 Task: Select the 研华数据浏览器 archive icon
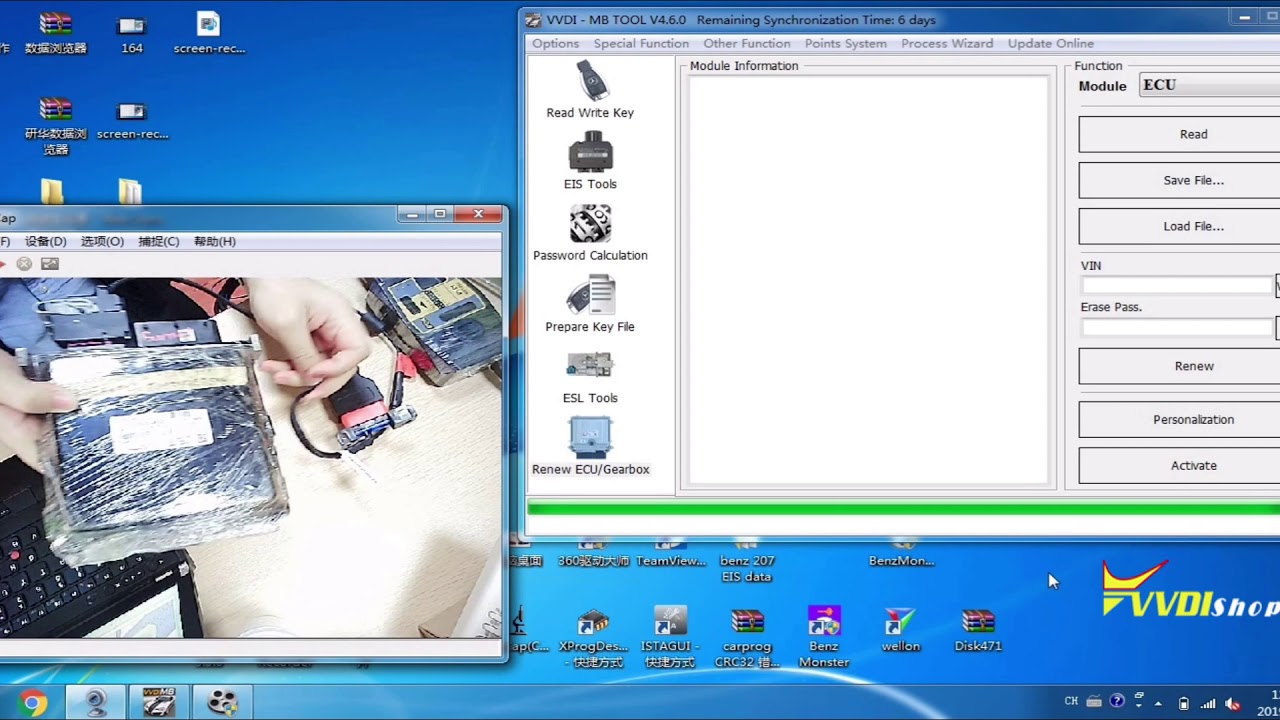tap(56, 126)
